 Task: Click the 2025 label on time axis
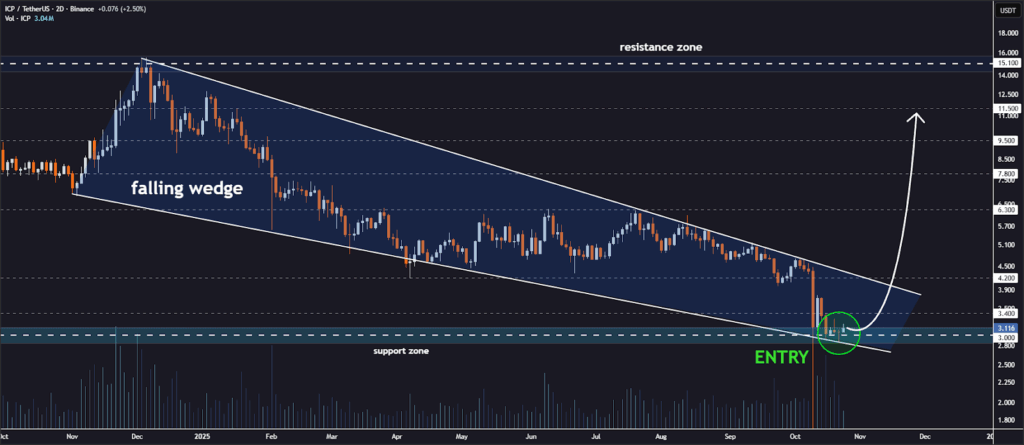(204, 437)
